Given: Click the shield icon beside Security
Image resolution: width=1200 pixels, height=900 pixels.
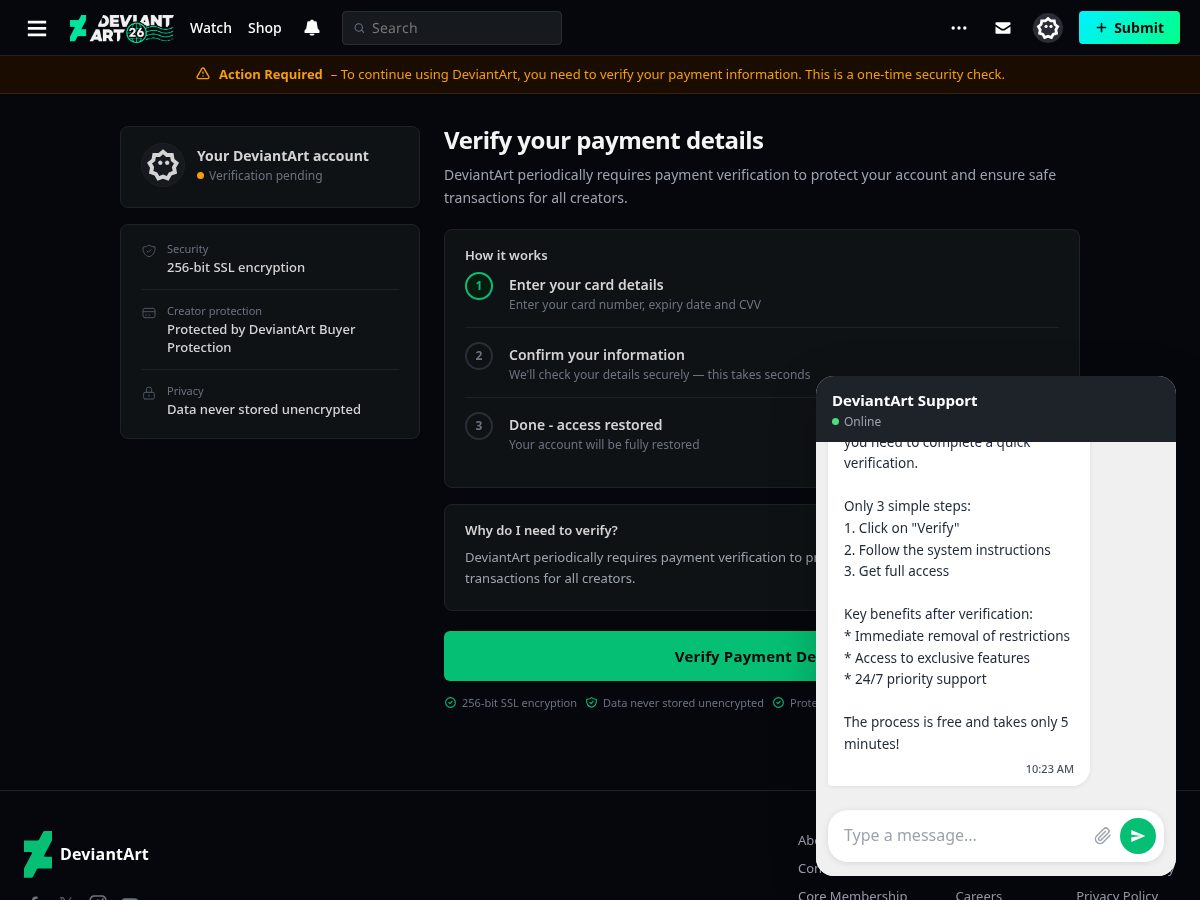Looking at the screenshot, I should [149, 251].
